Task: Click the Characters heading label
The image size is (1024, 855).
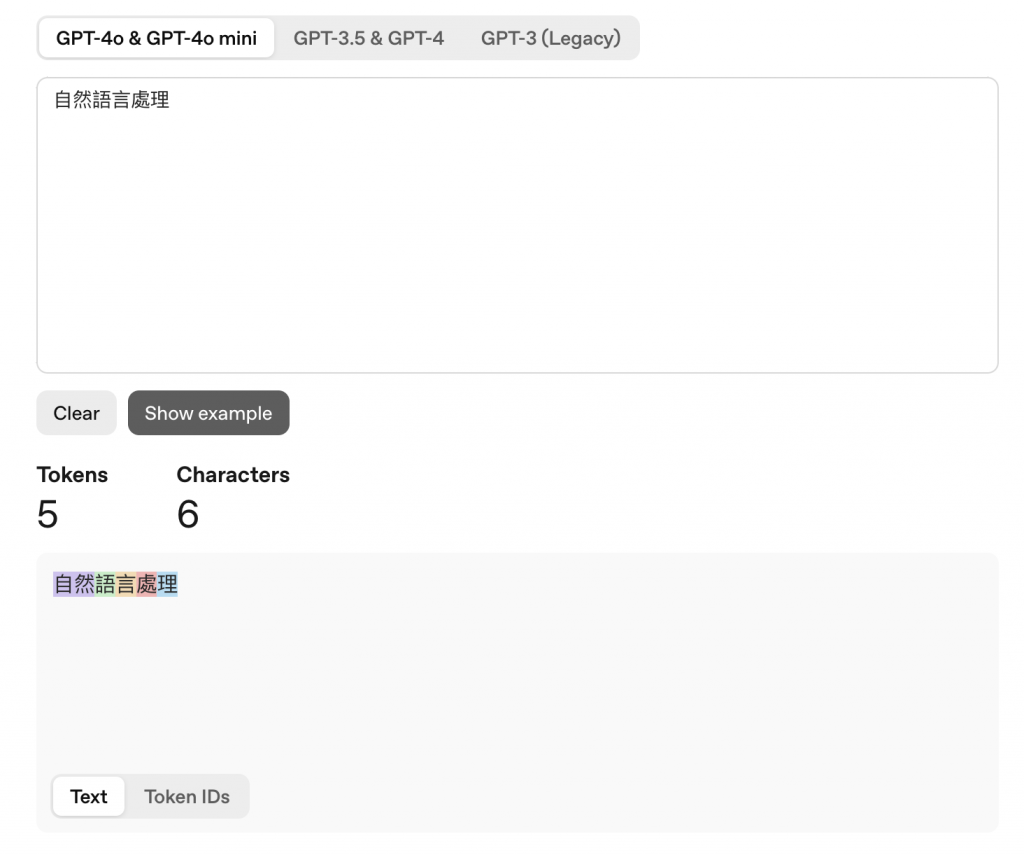Action: [x=233, y=475]
